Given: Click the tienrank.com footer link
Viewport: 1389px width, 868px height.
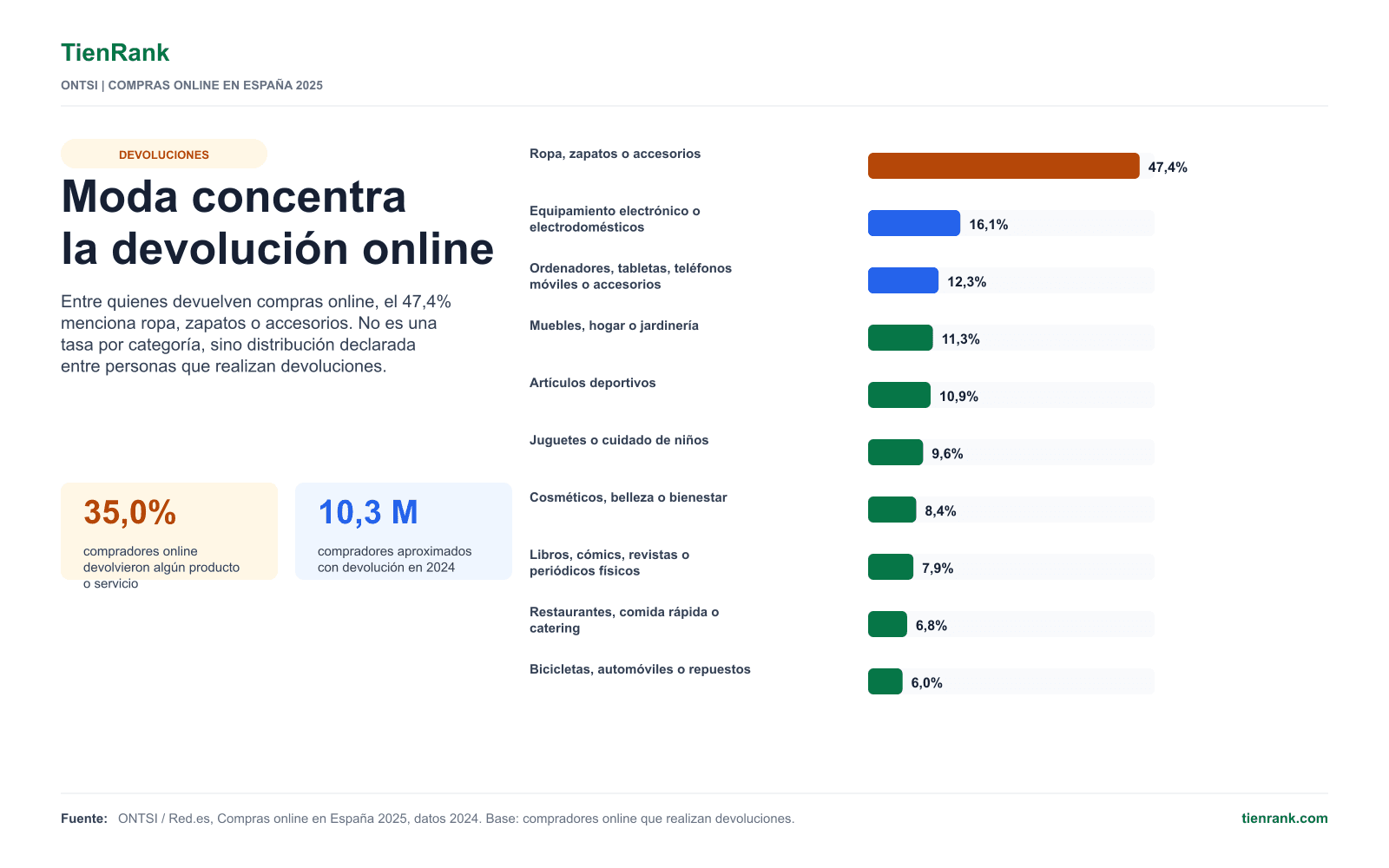Looking at the screenshot, I should tap(1284, 819).
